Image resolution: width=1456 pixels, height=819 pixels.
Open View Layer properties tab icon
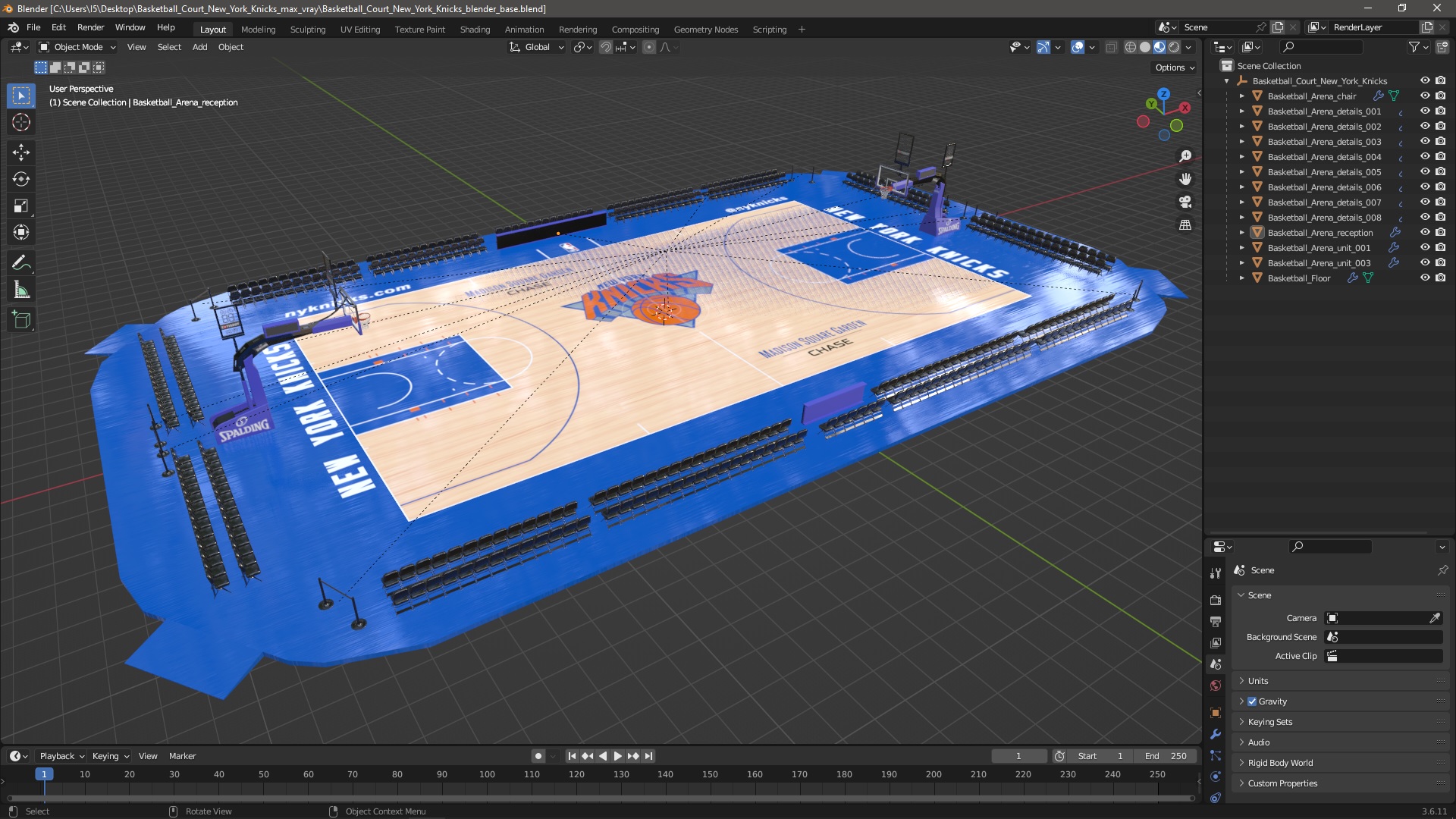point(1216,642)
